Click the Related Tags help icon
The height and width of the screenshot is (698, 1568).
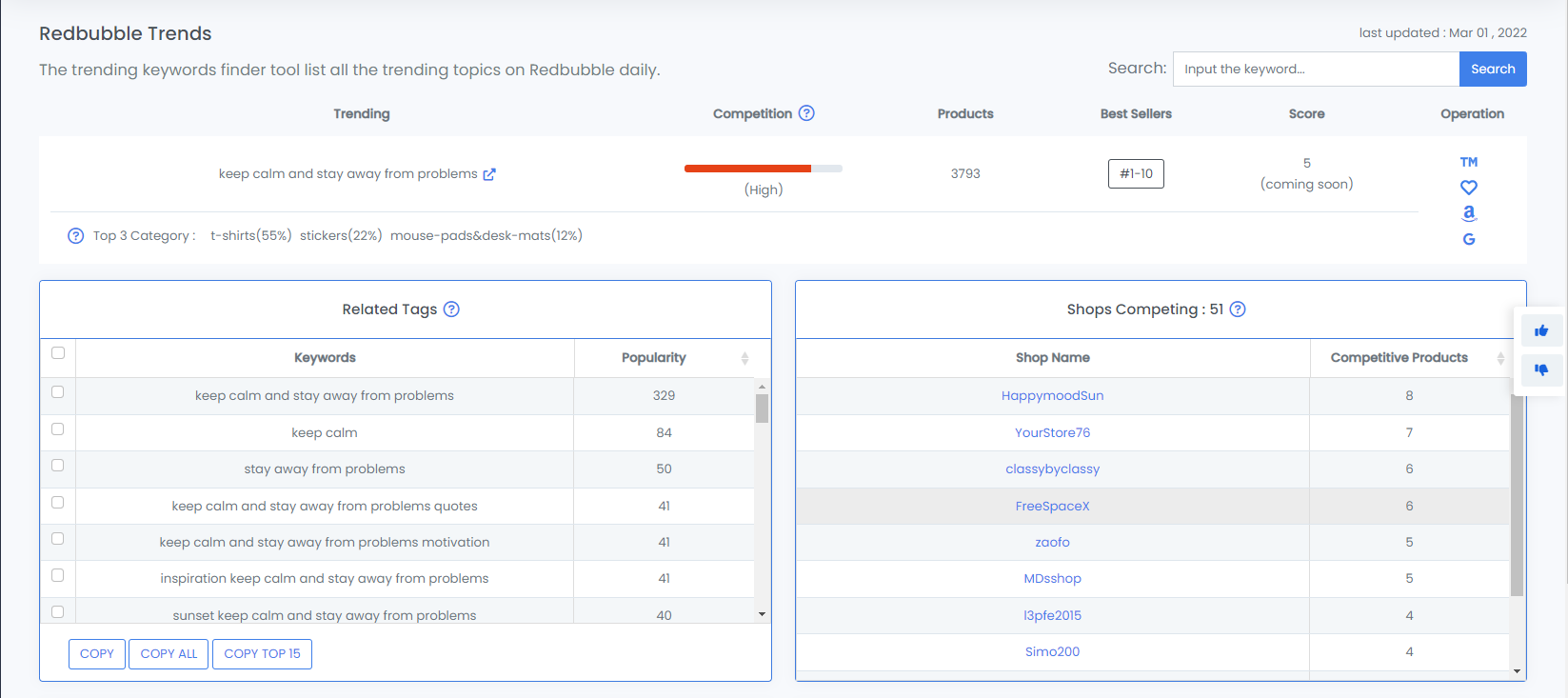click(x=452, y=309)
